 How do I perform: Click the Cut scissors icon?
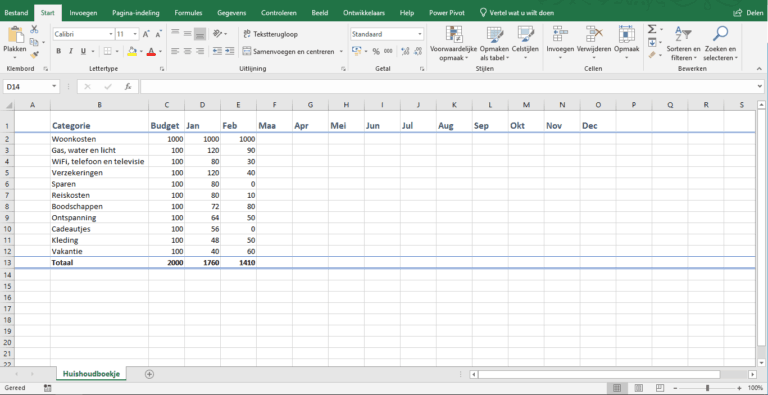pos(34,29)
